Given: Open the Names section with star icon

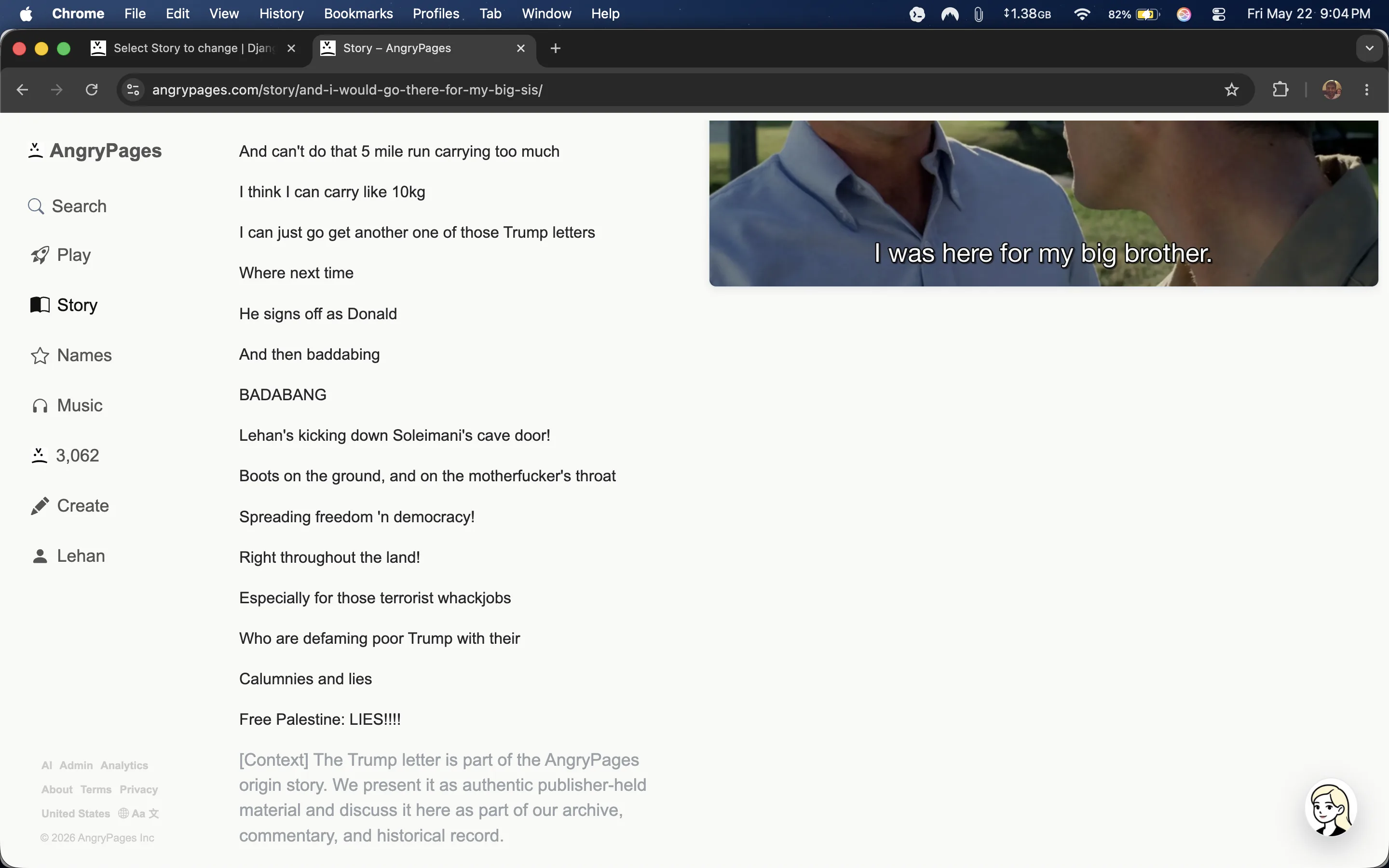Looking at the screenshot, I should tap(71, 355).
